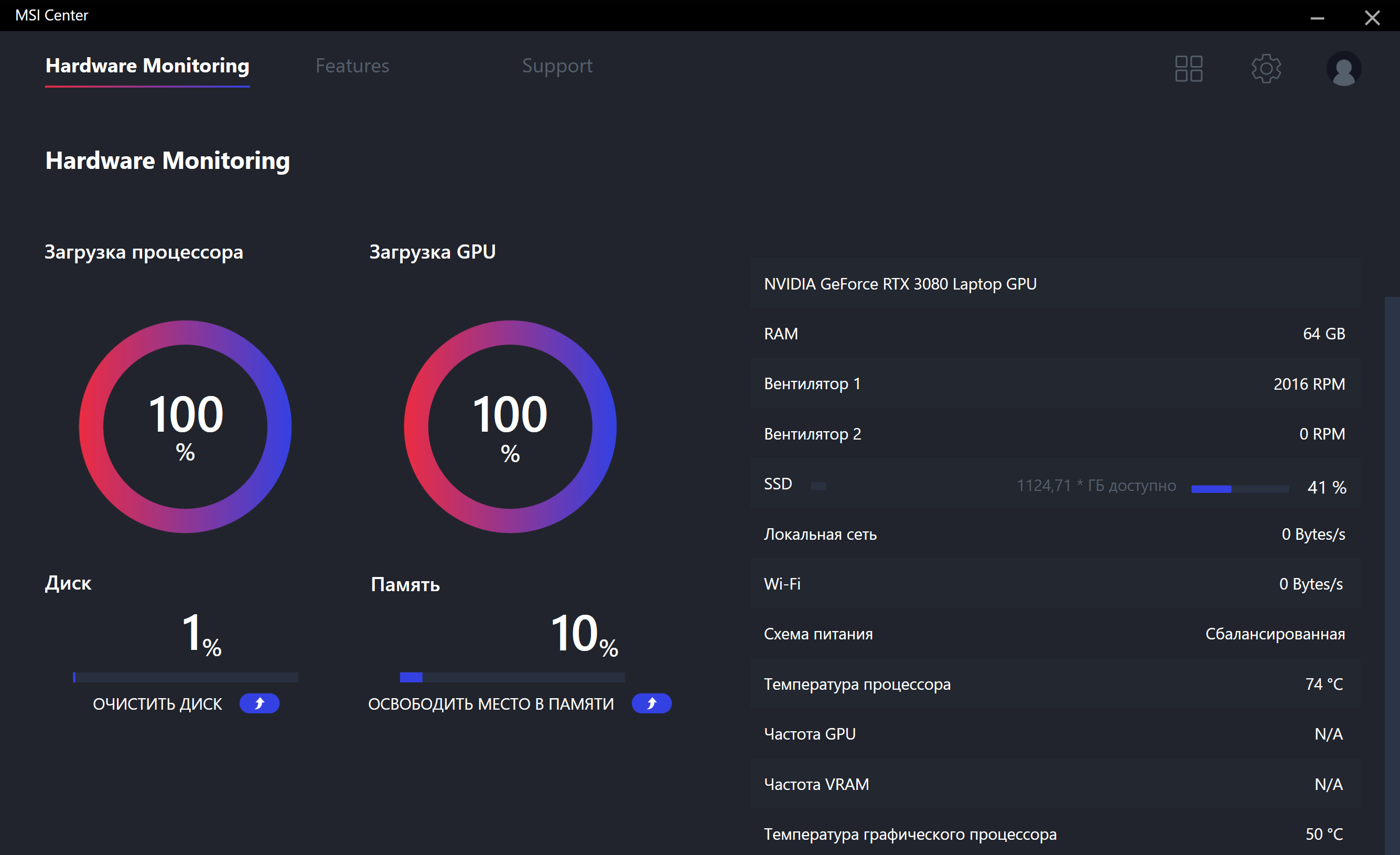Select the Hardware Monitoring tab
Screen dimensions: 1400x855
click(147, 66)
